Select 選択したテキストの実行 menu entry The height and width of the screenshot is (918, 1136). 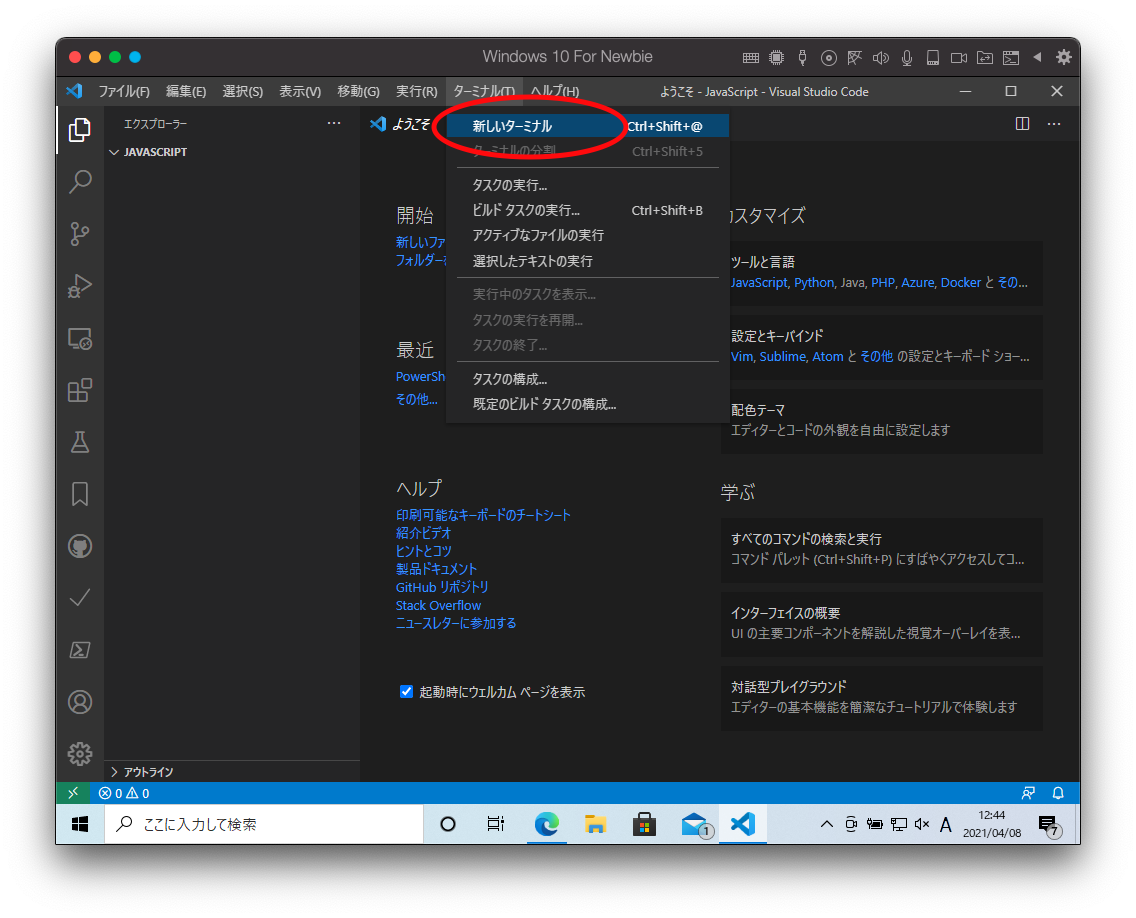(588, 261)
